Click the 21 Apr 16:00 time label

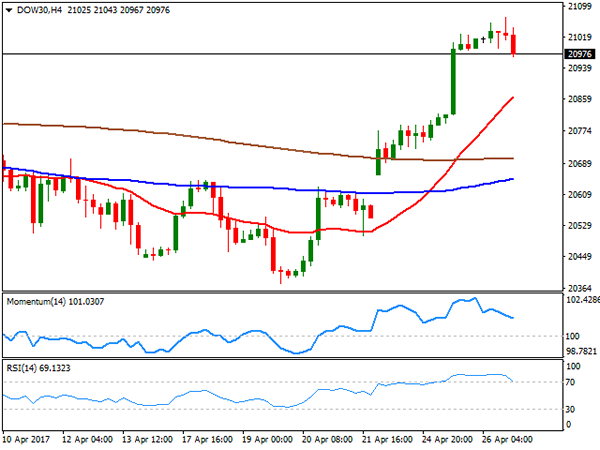point(387,439)
